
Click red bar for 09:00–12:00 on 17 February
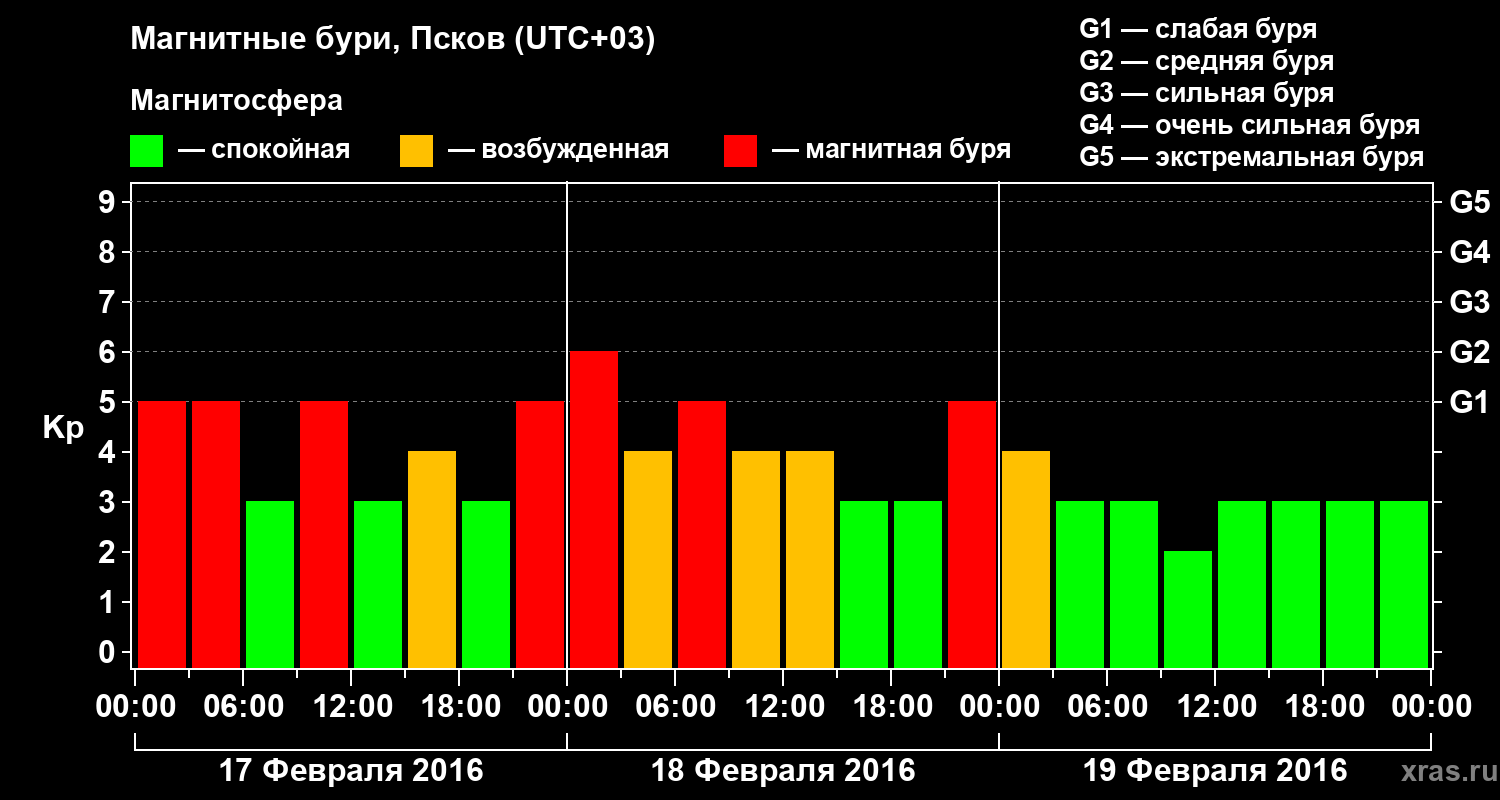324,535
